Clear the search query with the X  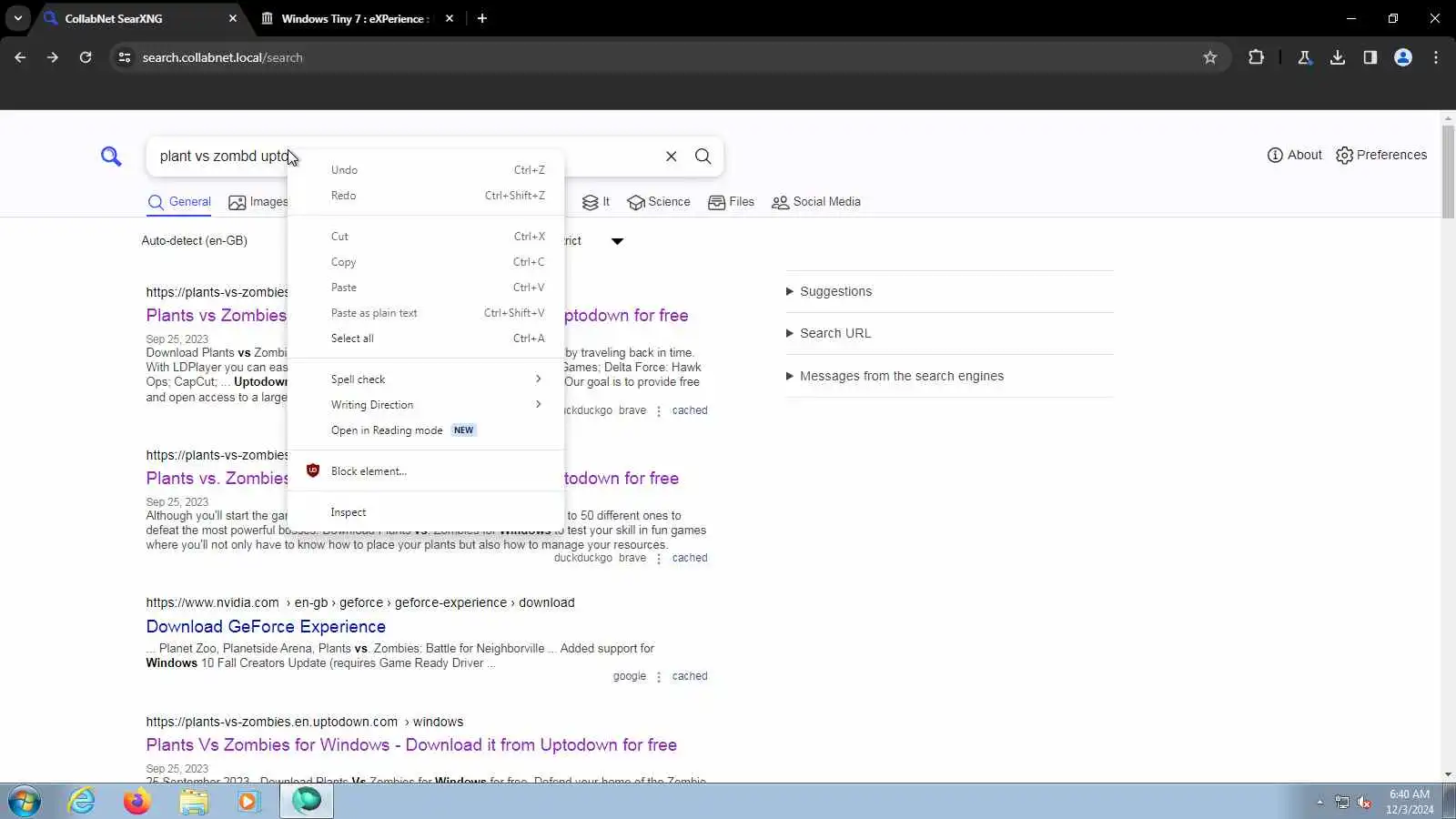coord(672,157)
